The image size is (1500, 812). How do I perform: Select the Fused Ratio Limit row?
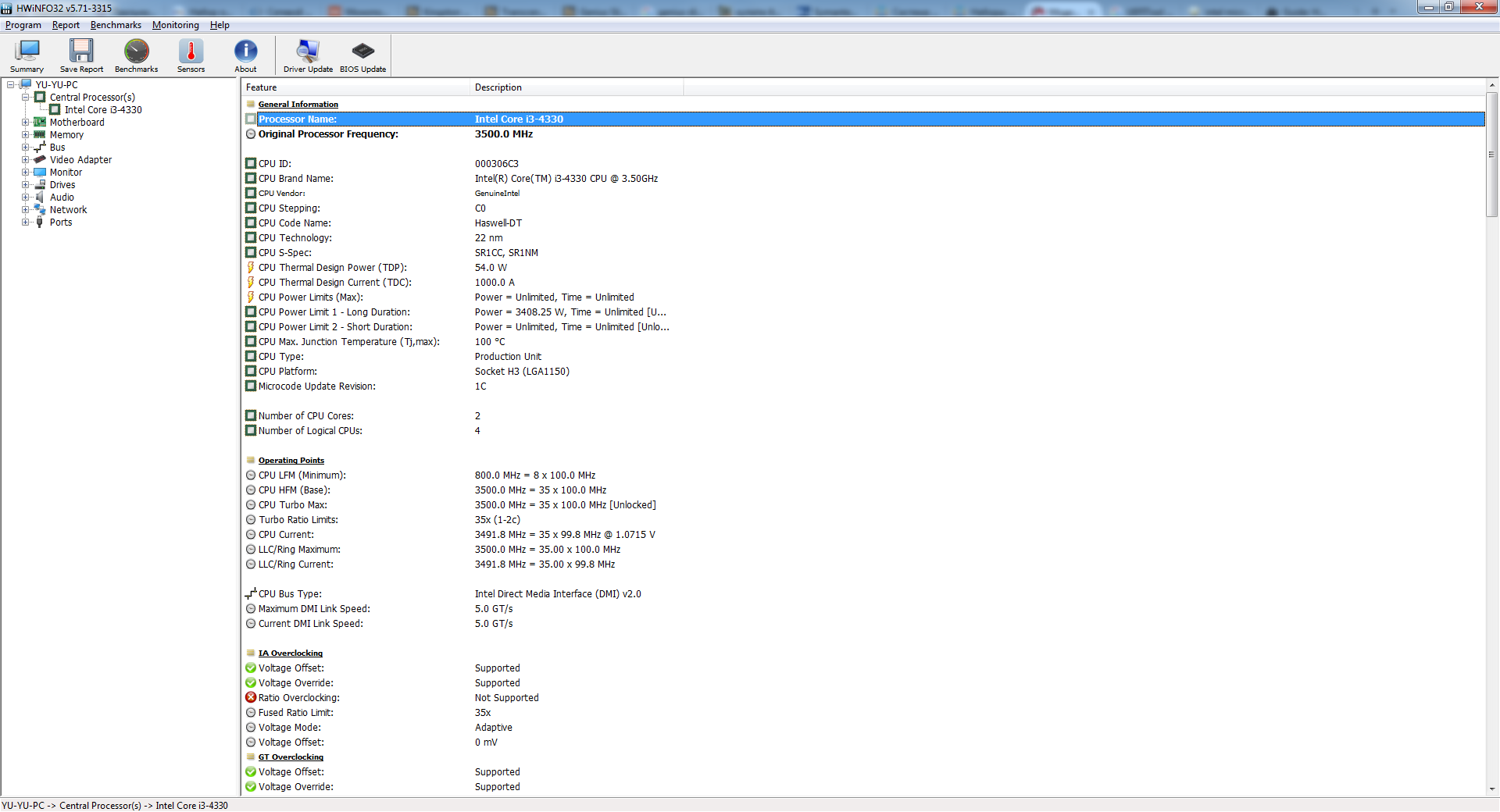click(863, 712)
